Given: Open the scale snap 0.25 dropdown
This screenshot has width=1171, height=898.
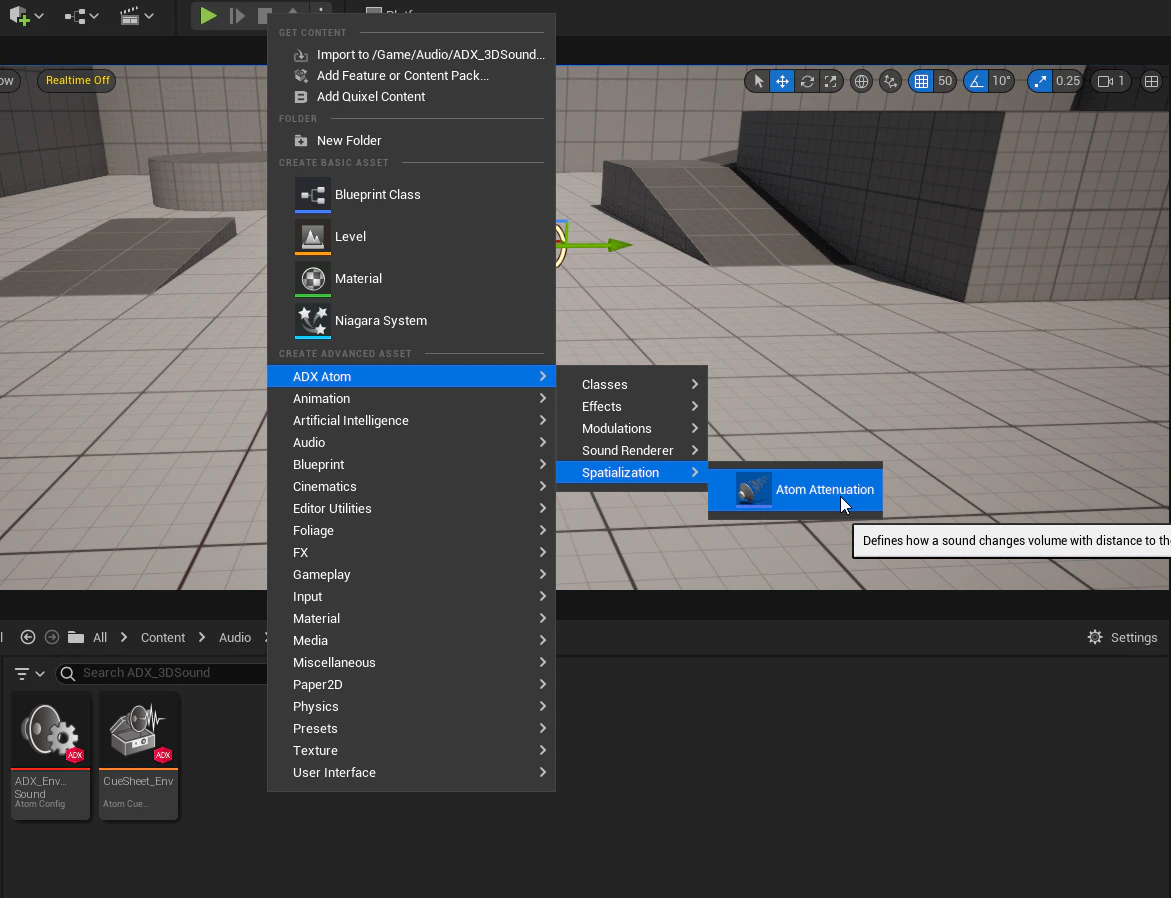Looking at the screenshot, I should 1067,81.
